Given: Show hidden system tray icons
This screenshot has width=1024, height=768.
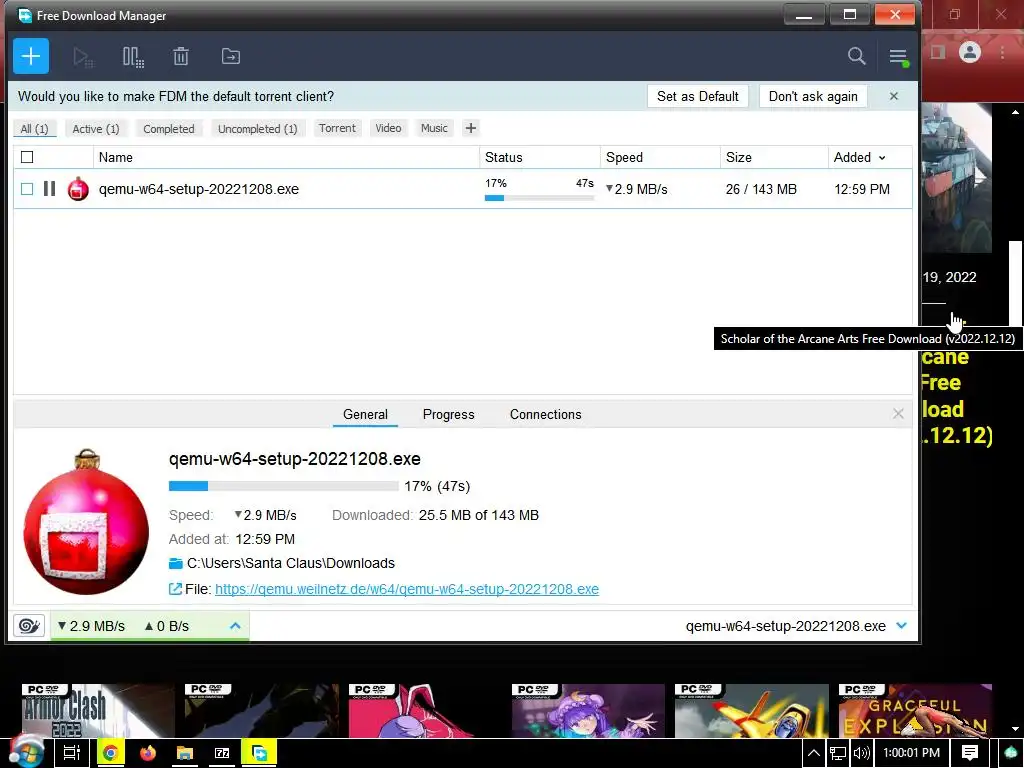Looking at the screenshot, I should click(814, 753).
